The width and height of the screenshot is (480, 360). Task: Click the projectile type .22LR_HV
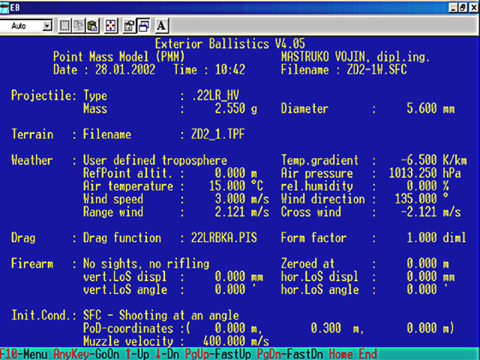click(215, 96)
